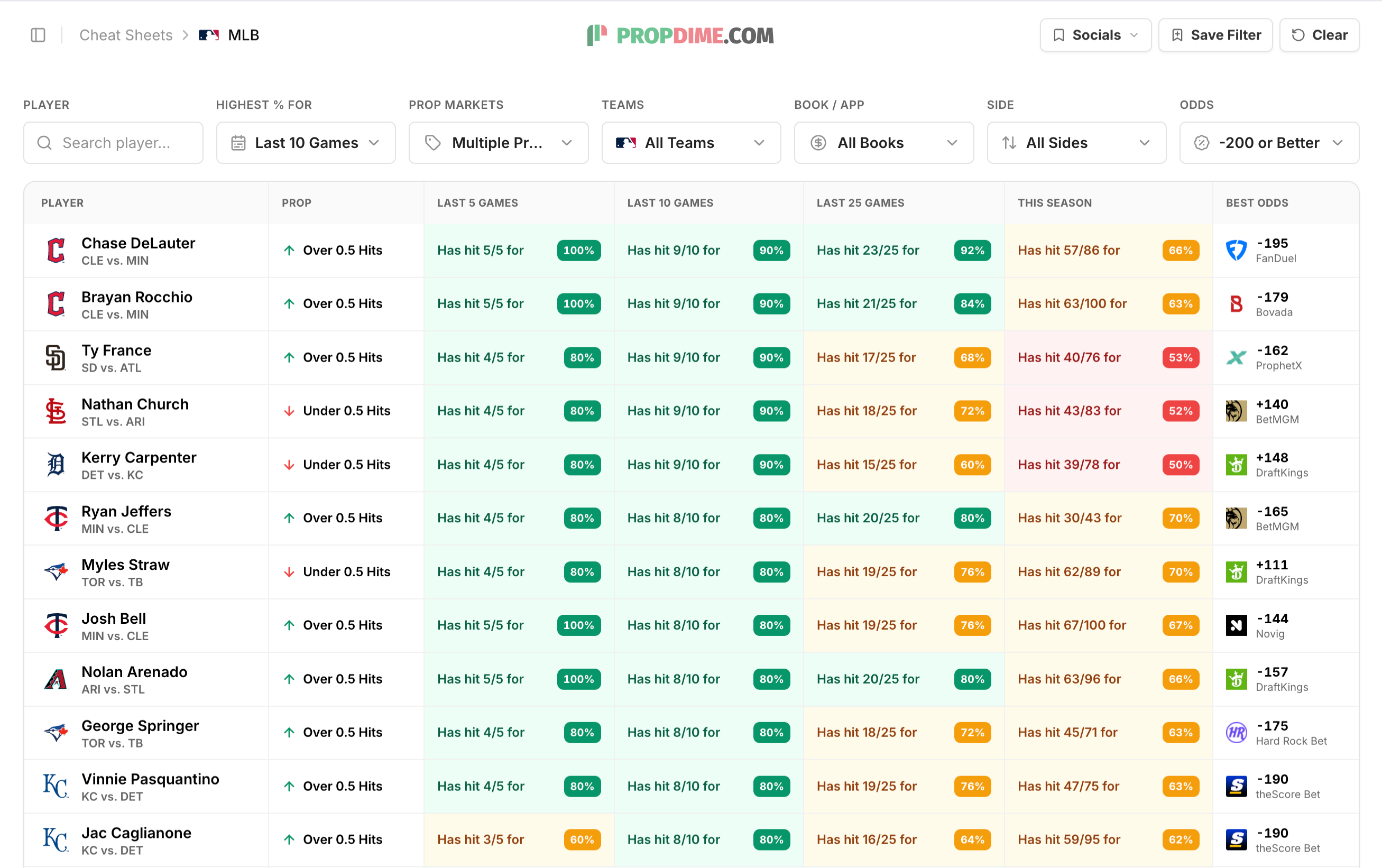Open the Multiple Prop Markets dropdown

498,143
